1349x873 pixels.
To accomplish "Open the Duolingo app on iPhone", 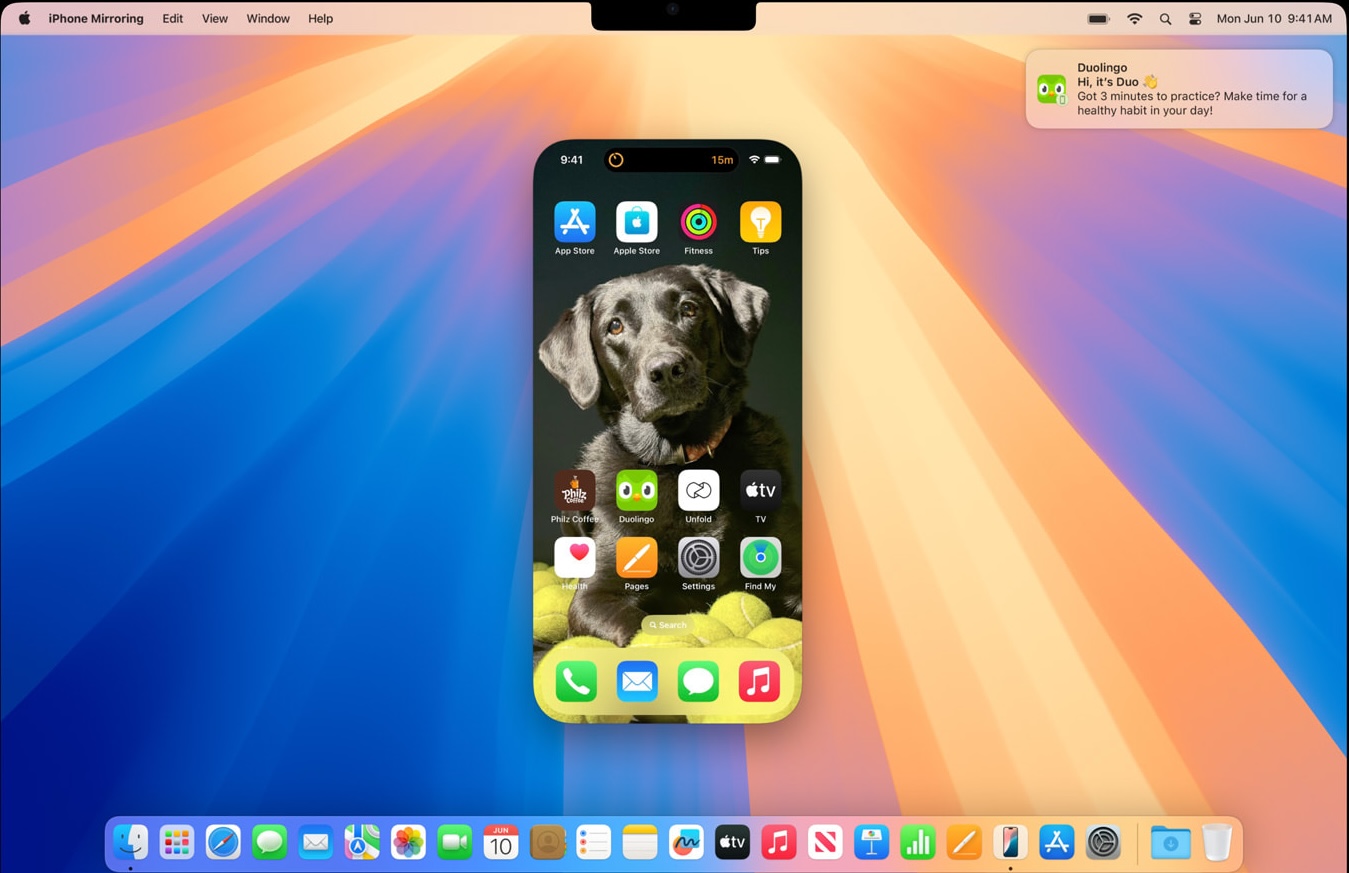I will pos(636,491).
